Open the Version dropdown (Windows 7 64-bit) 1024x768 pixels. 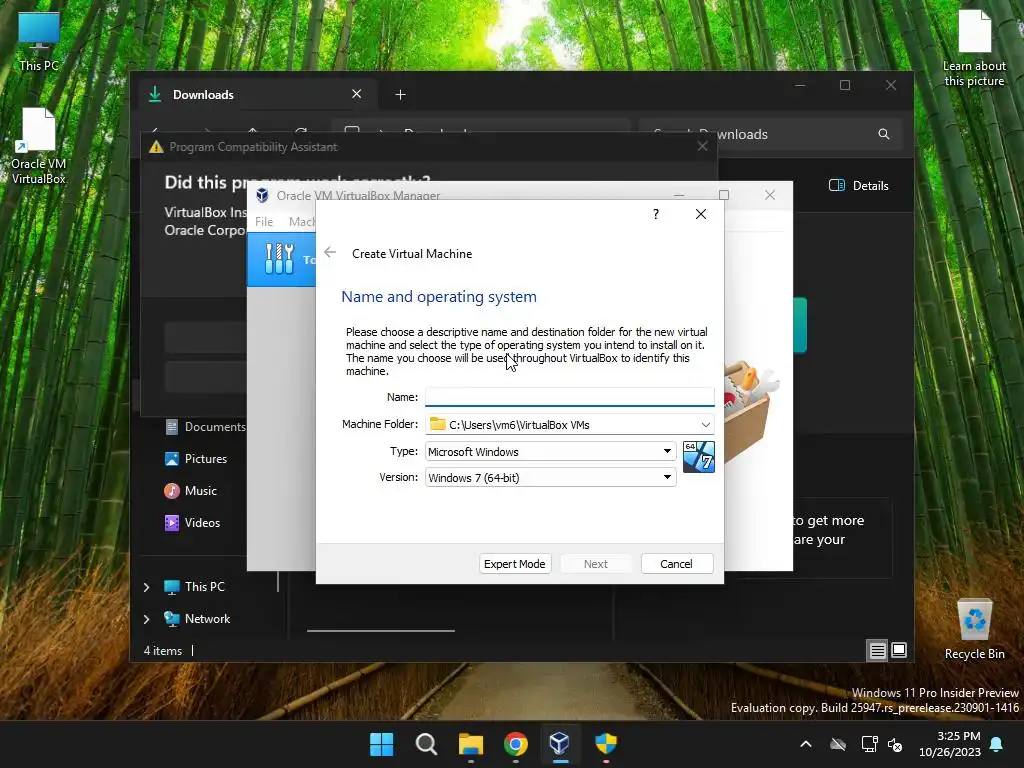551,477
